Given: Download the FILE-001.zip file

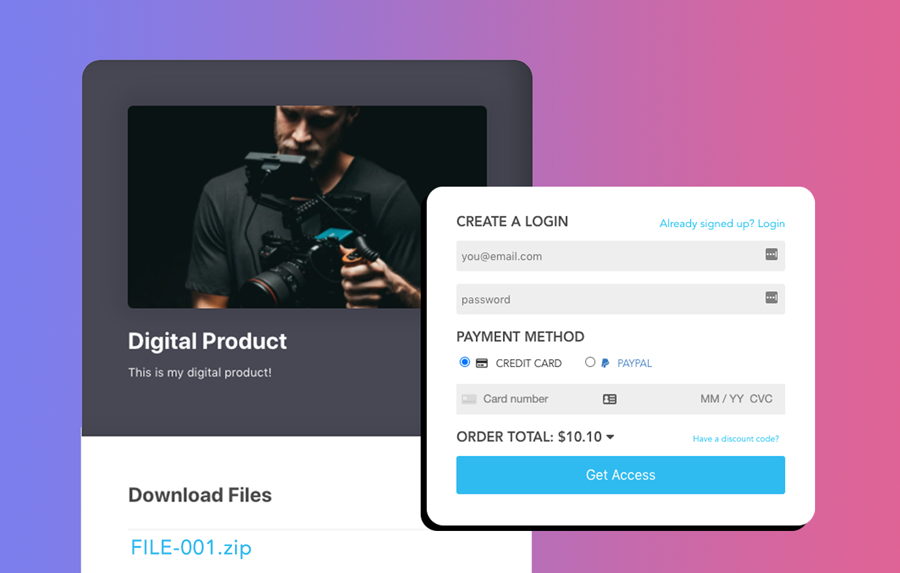Looking at the screenshot, I should pos(191,547).
